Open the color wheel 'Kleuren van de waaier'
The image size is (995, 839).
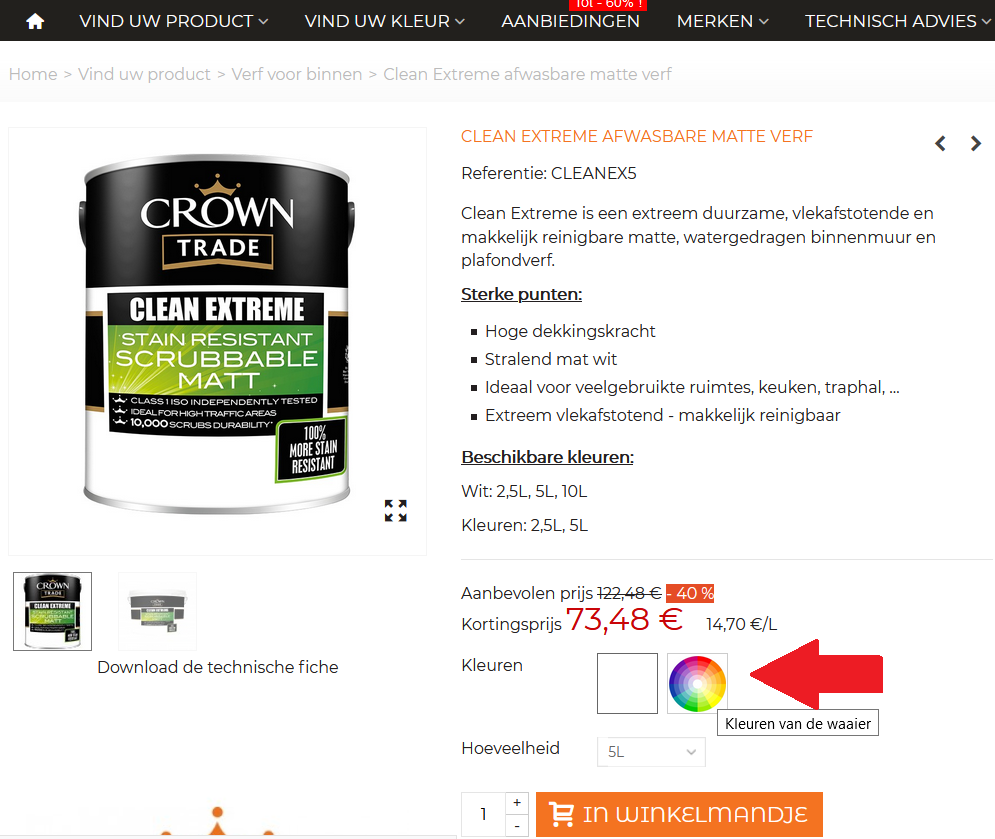pos(697,684)
